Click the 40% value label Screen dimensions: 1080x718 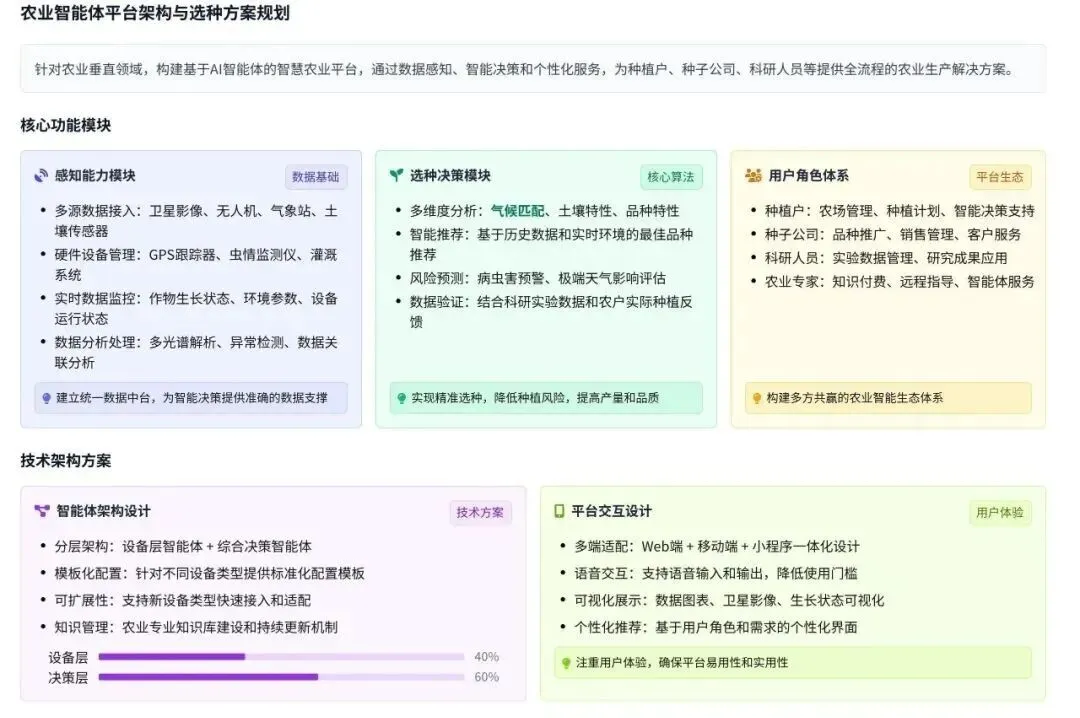click(486, 657)
